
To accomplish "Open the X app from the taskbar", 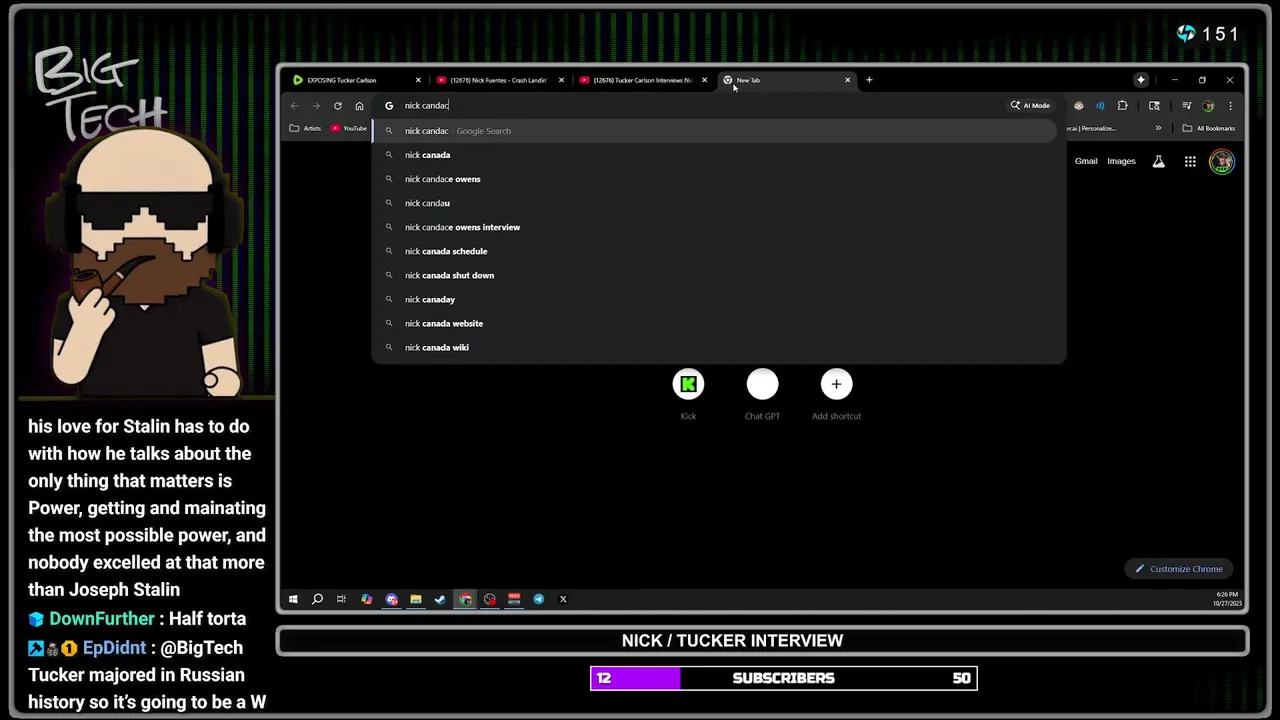I will tap(563, 599).
